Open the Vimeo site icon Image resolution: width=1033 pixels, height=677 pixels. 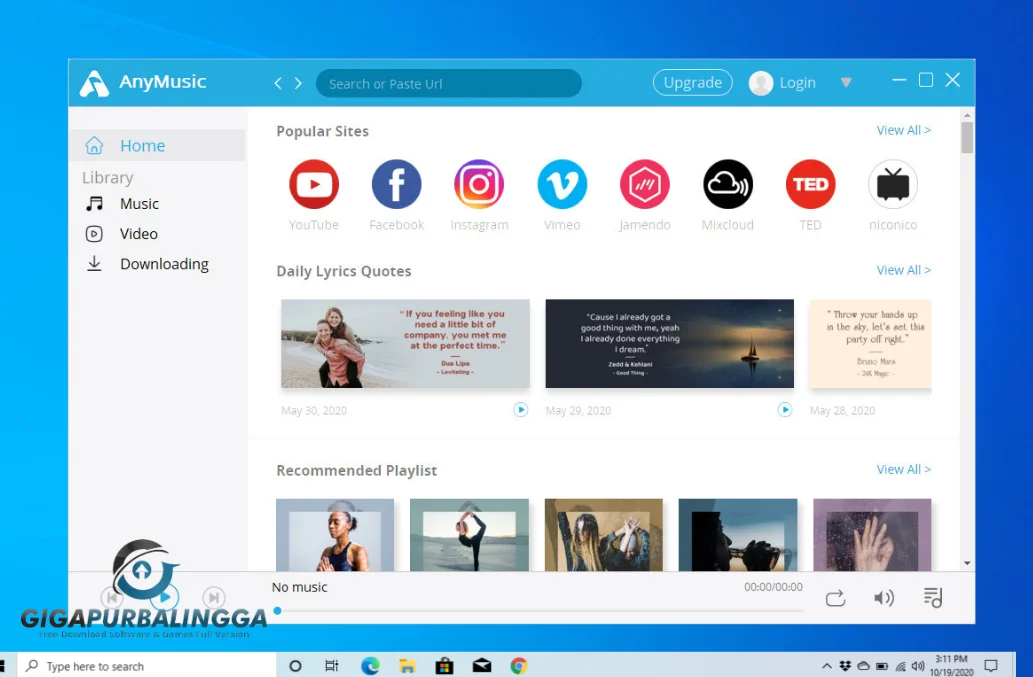[x=562, y=184]
